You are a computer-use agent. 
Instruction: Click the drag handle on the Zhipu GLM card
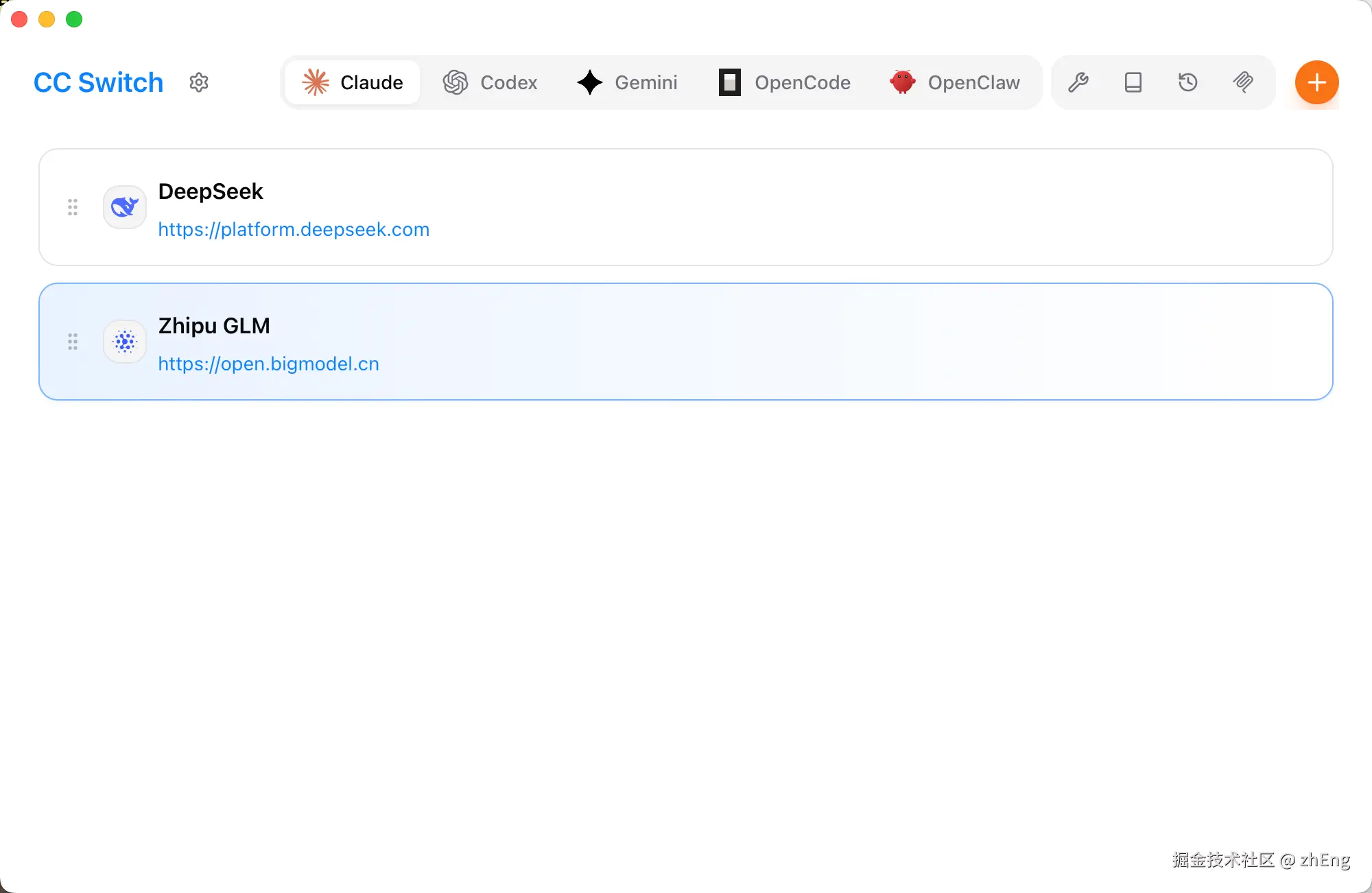point(73,341)
